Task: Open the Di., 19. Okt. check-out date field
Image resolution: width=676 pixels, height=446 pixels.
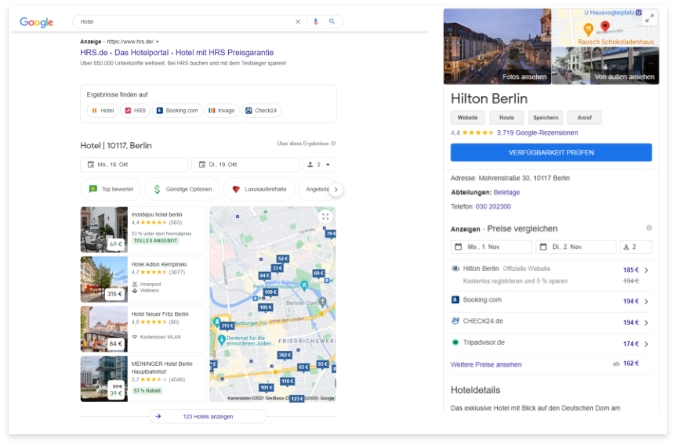Action: point(245,165)
